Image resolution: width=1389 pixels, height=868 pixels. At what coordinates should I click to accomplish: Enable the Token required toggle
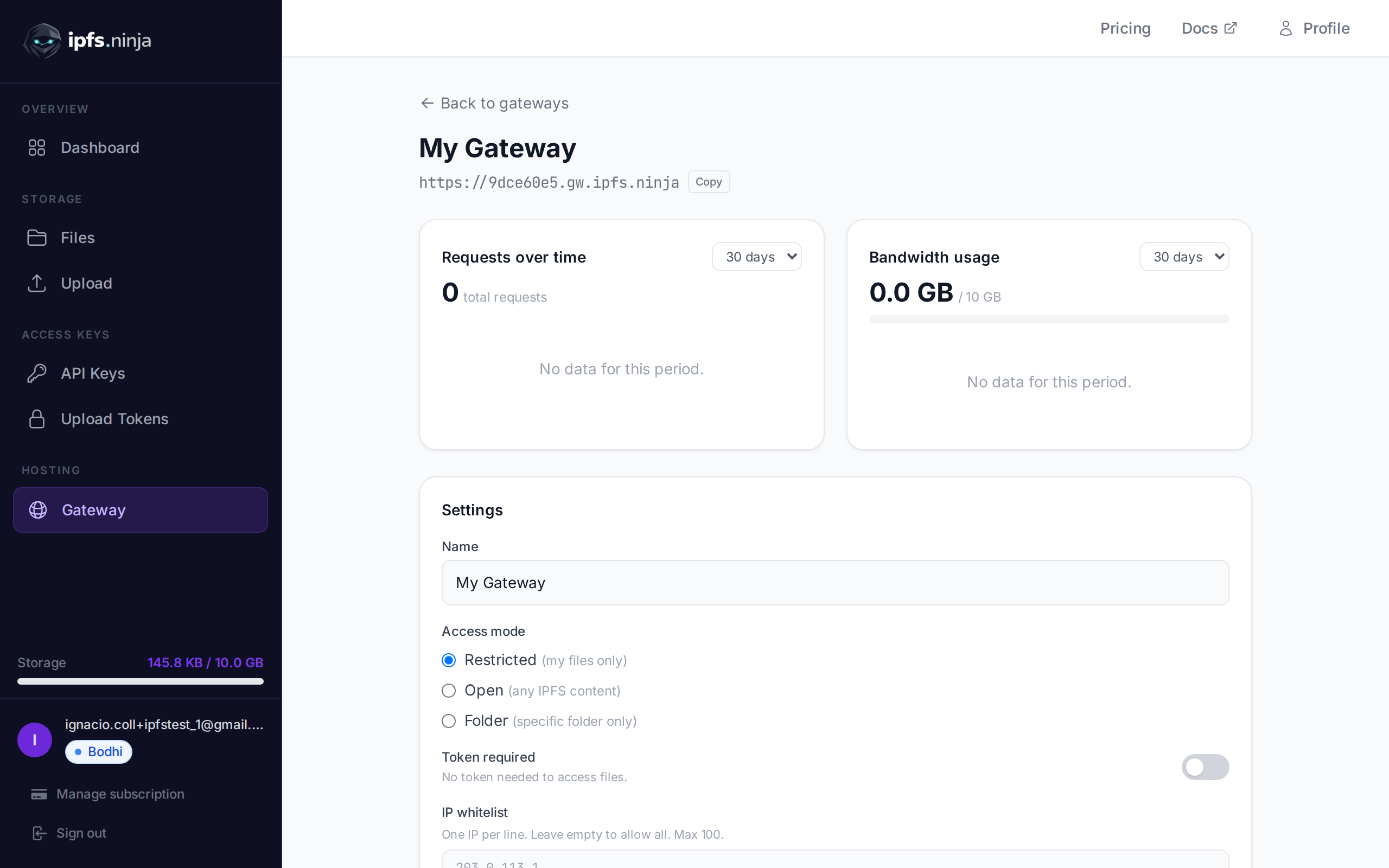pos(1205,767)
